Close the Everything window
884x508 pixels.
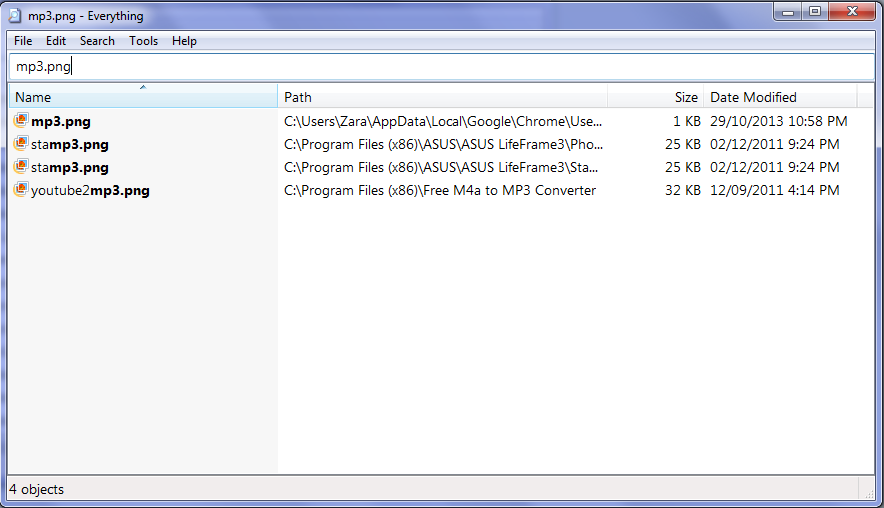tap(852, 11)
